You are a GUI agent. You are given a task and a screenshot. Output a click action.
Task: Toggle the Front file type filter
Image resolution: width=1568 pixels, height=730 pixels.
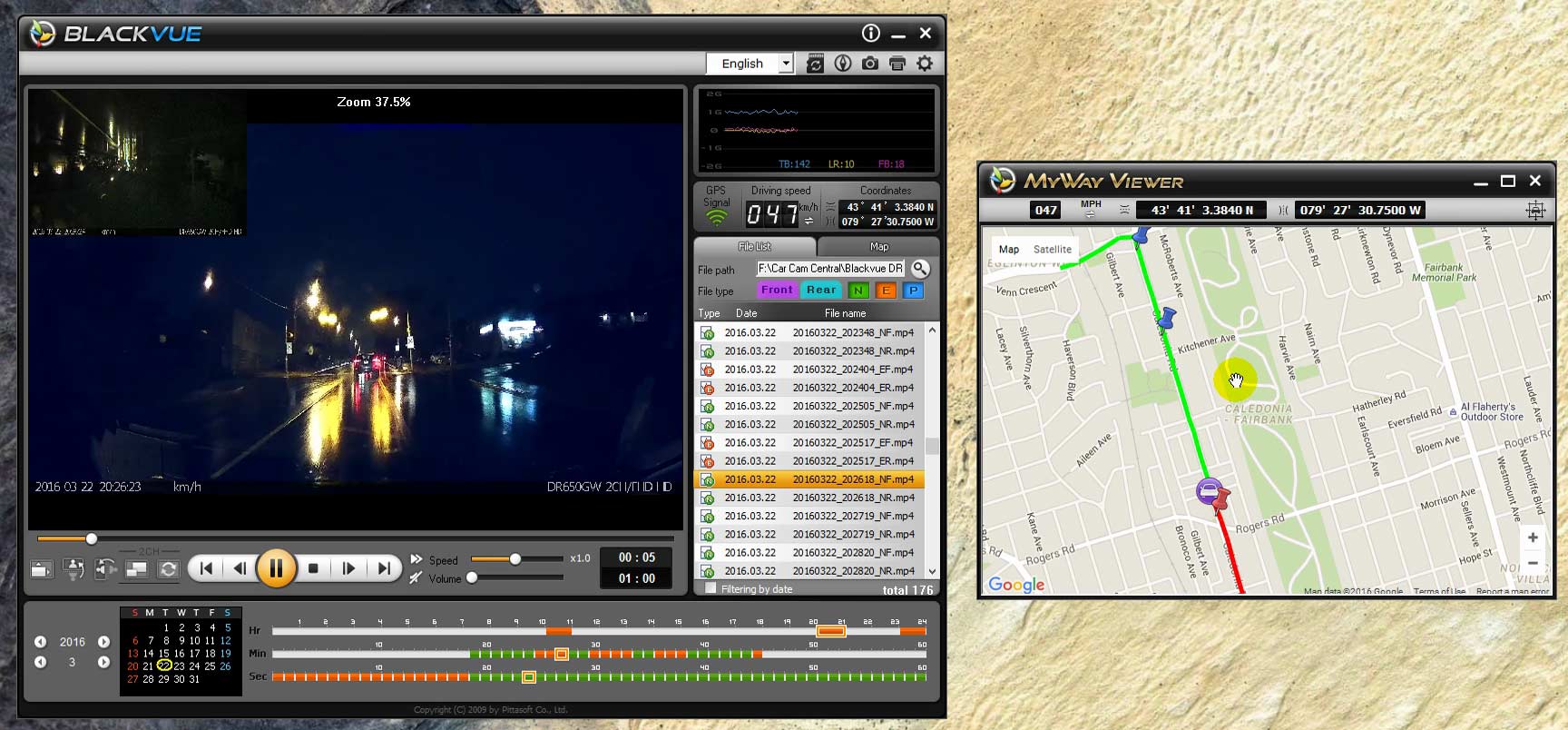[x=777, y=291]
